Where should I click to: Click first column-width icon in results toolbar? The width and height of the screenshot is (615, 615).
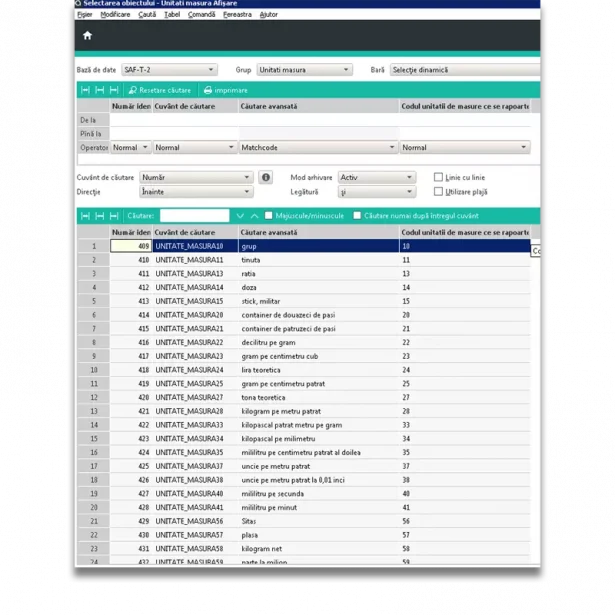coord(85,216)
